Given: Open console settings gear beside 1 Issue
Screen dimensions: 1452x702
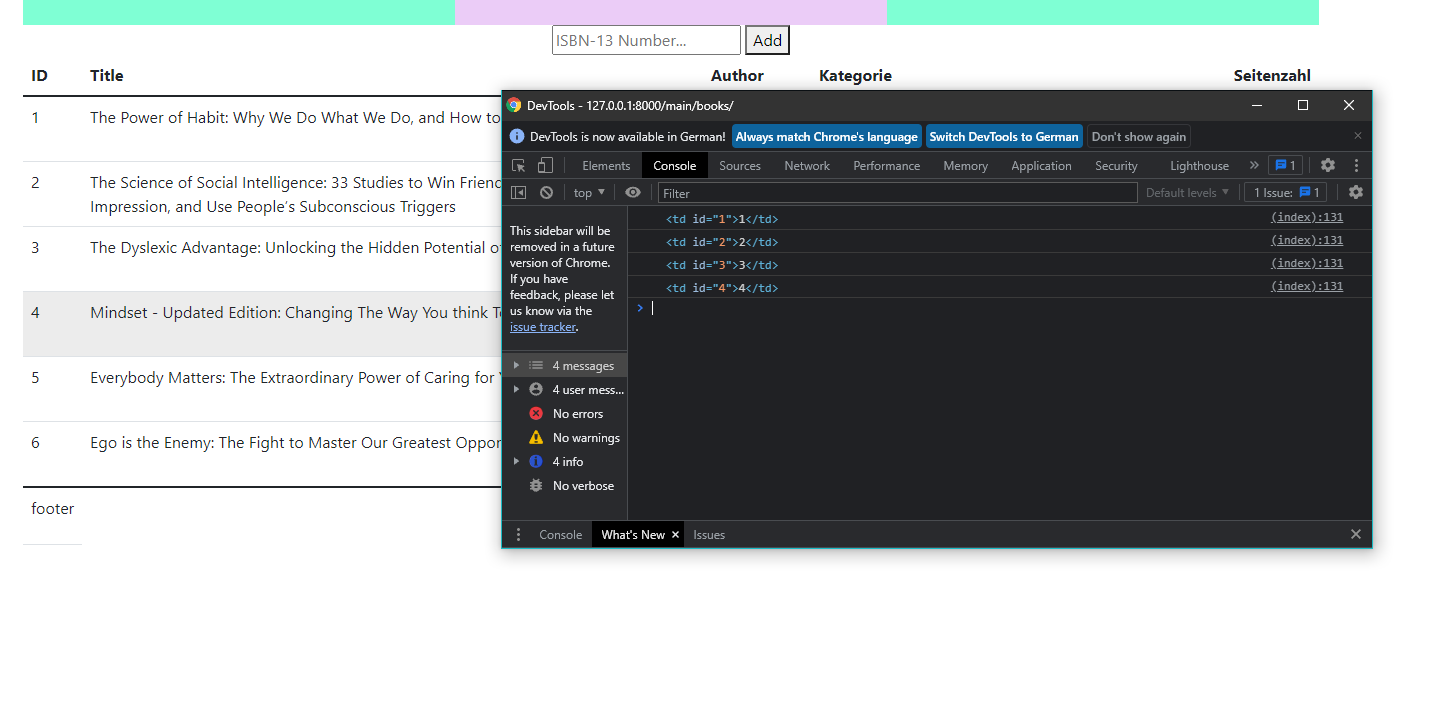Looking at the screenshot, I should (x=1356, y=193).
